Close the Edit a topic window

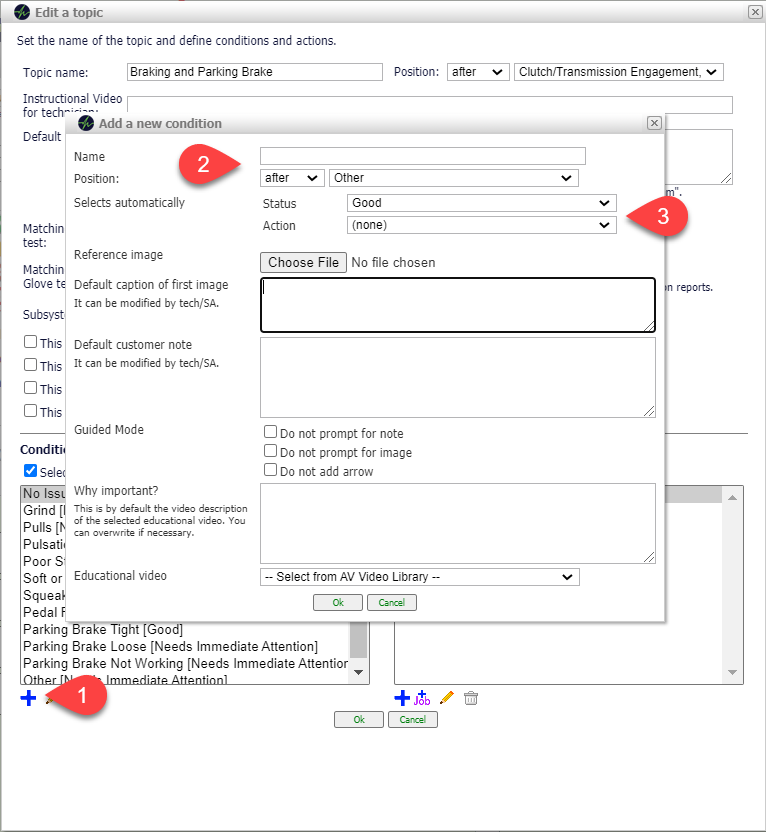(755, 12)
